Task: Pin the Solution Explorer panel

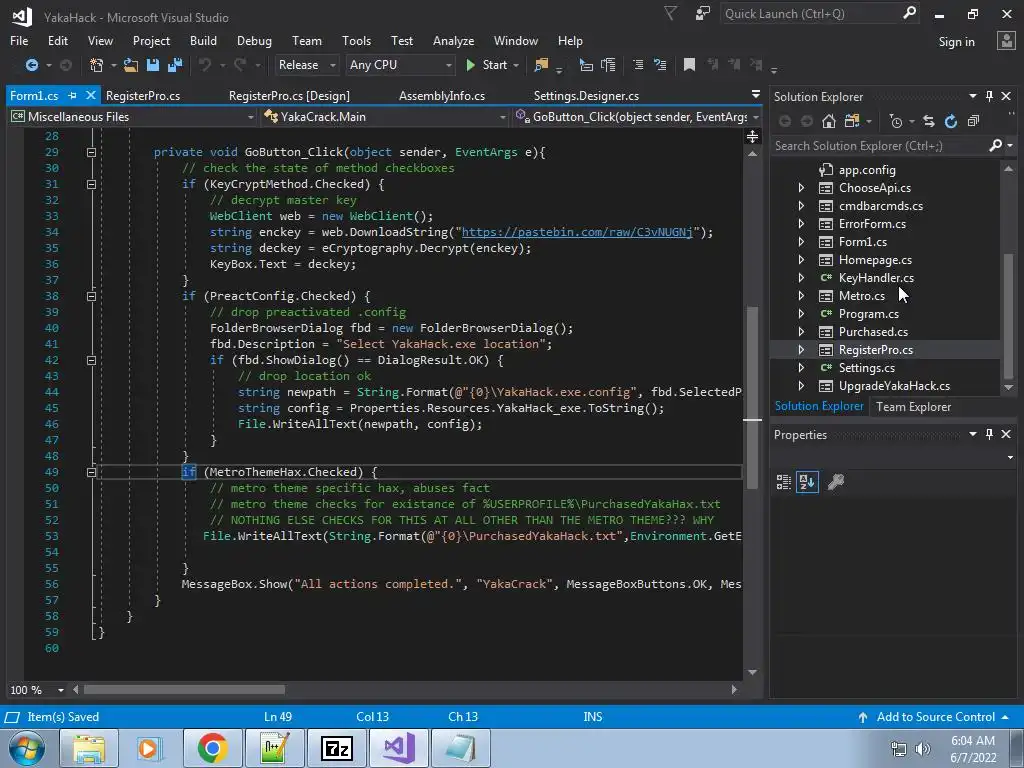Action: pyautogui.click(x=989, y=96)
